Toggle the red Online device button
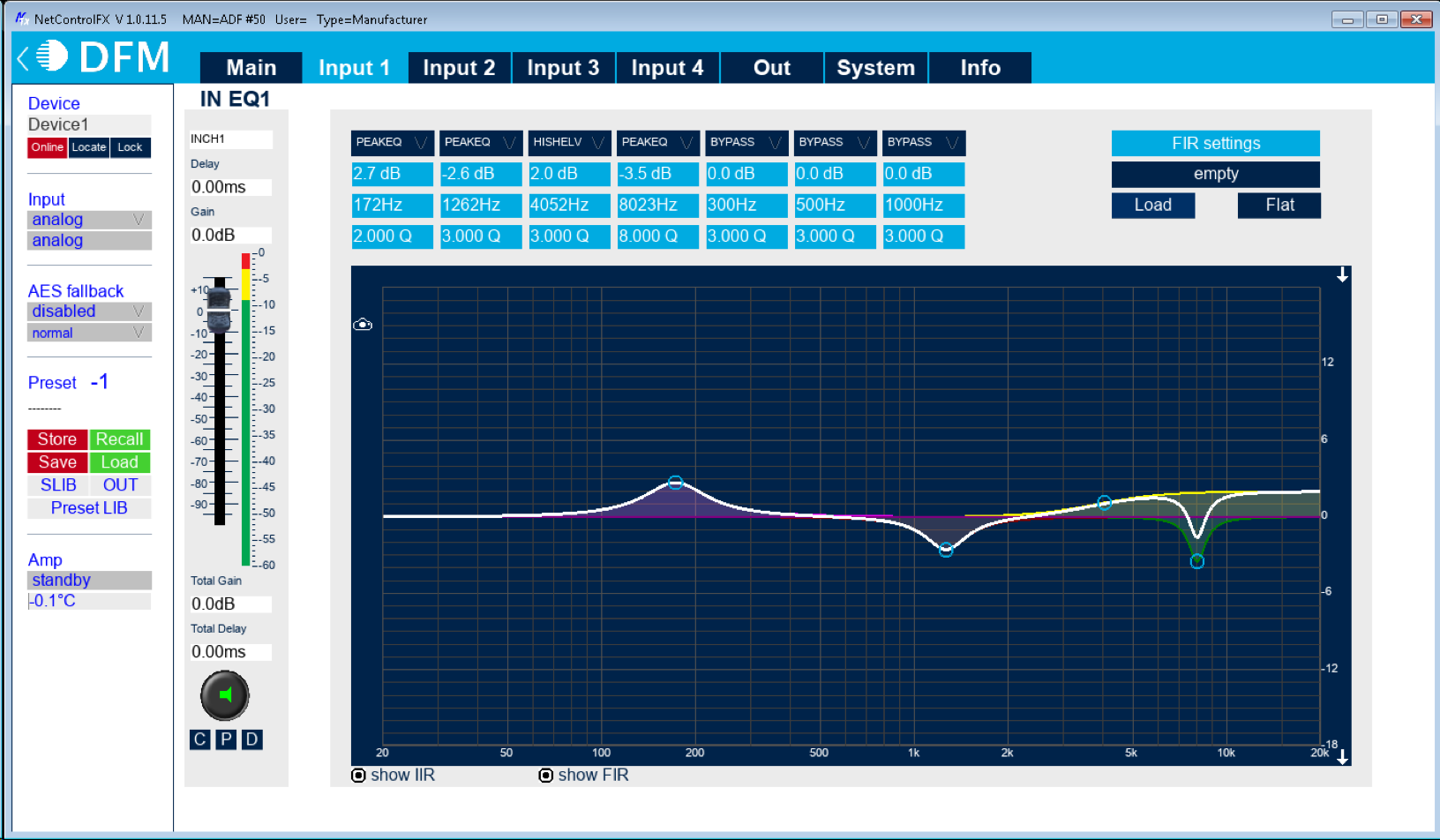The height and width of the screenshot is (840, 1440). [48, 147]
